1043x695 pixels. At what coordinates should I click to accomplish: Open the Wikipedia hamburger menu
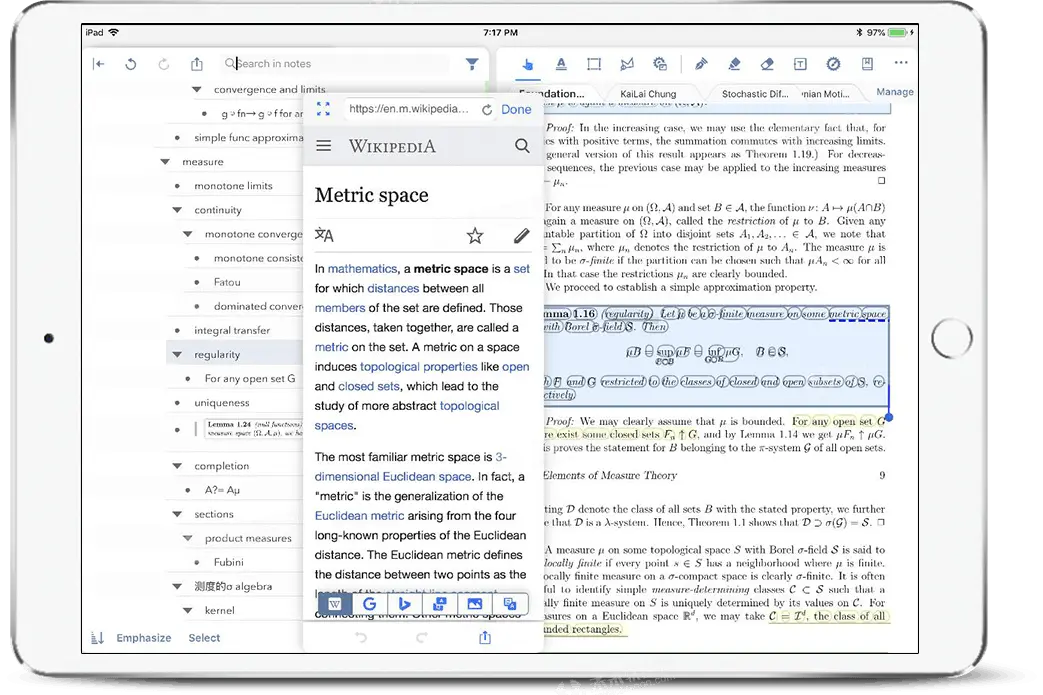pyautogui.click(x=324, y=146)
